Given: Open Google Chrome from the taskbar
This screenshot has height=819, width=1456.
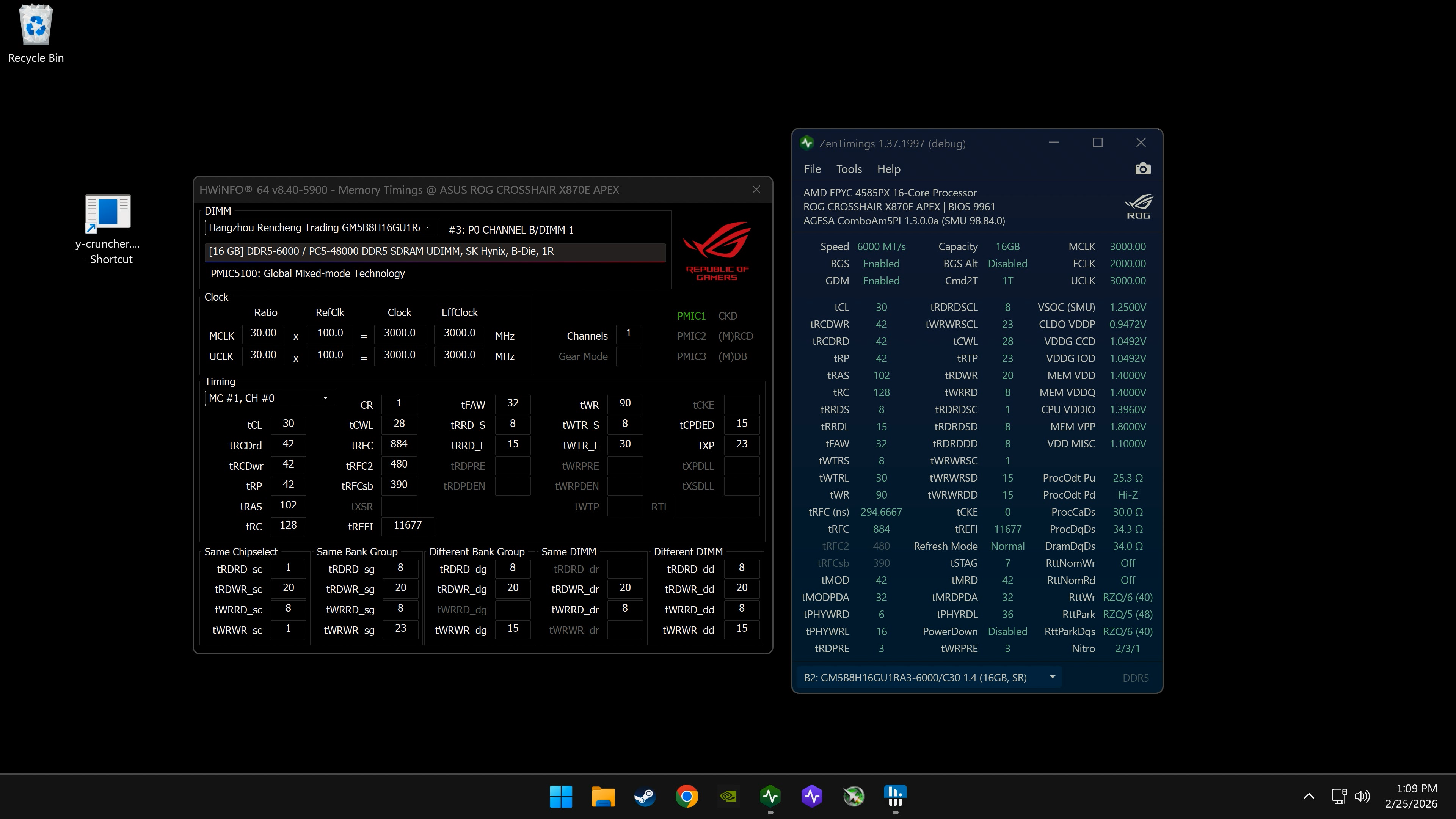Looking at the screenshot, I should [687, 796].
